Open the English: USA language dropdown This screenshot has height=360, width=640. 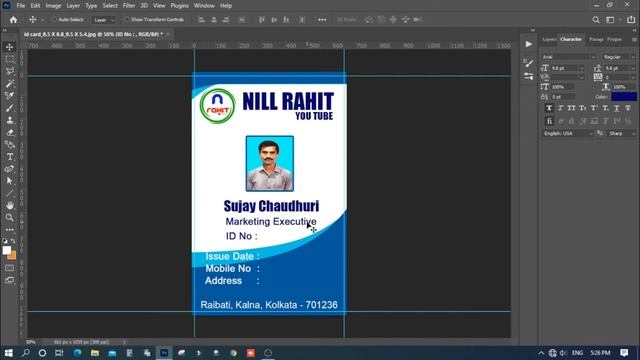(568, 133)
